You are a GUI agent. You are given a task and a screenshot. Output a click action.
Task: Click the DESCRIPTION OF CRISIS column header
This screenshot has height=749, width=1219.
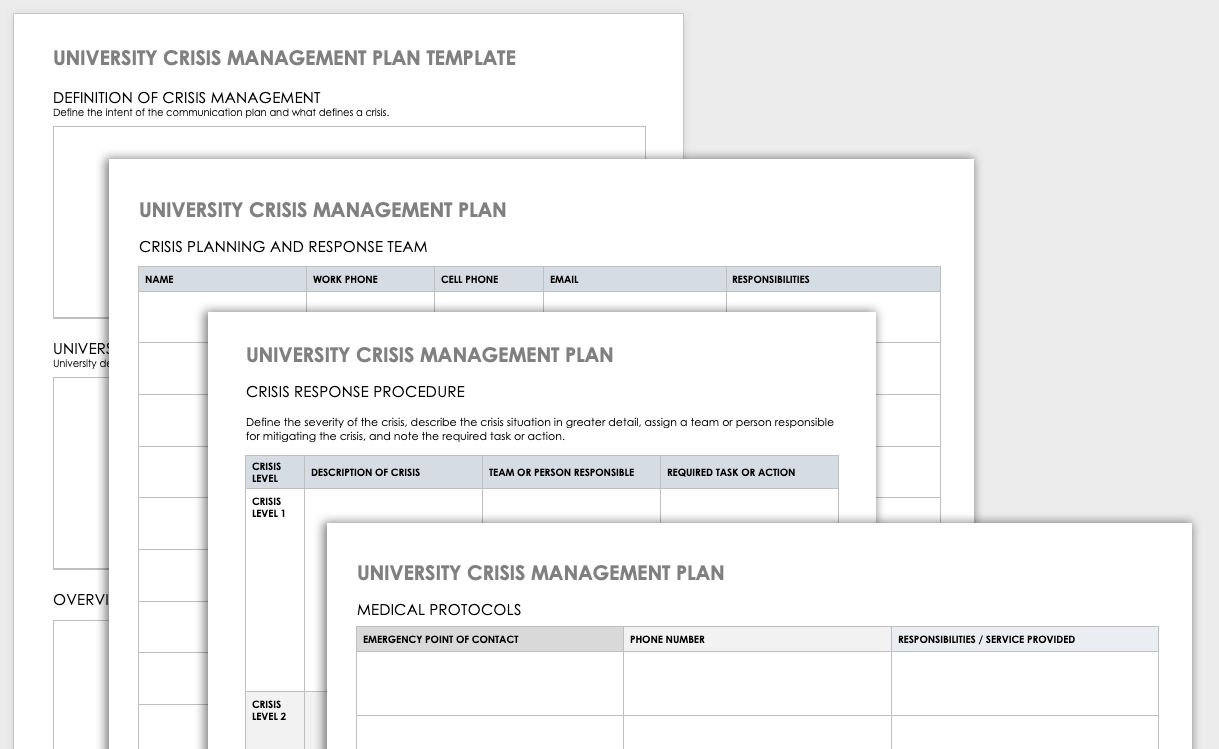pyautogui.click(x=393, y=472)
